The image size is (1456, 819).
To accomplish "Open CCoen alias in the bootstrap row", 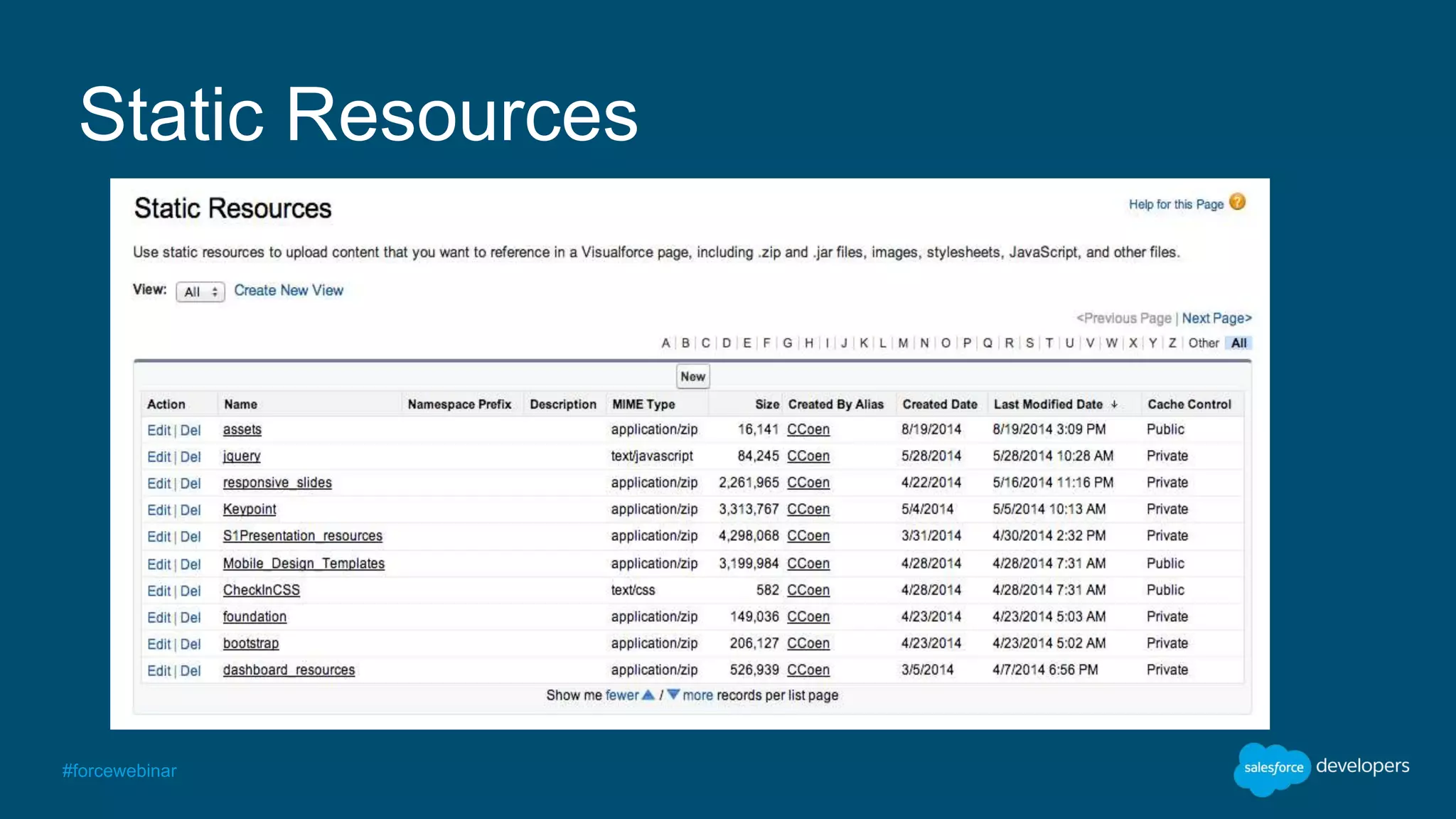I will click(x=808, y=643).
